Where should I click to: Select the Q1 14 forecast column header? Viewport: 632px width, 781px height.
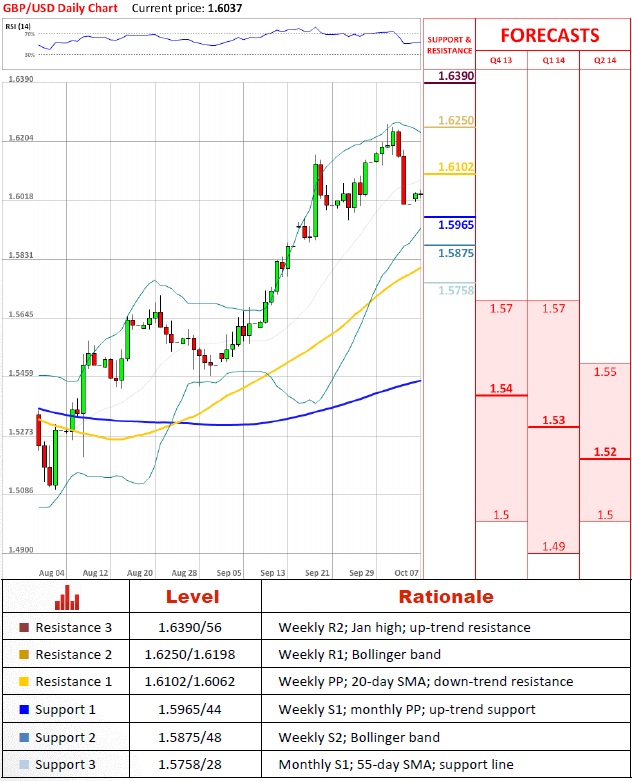coord(553,60)
